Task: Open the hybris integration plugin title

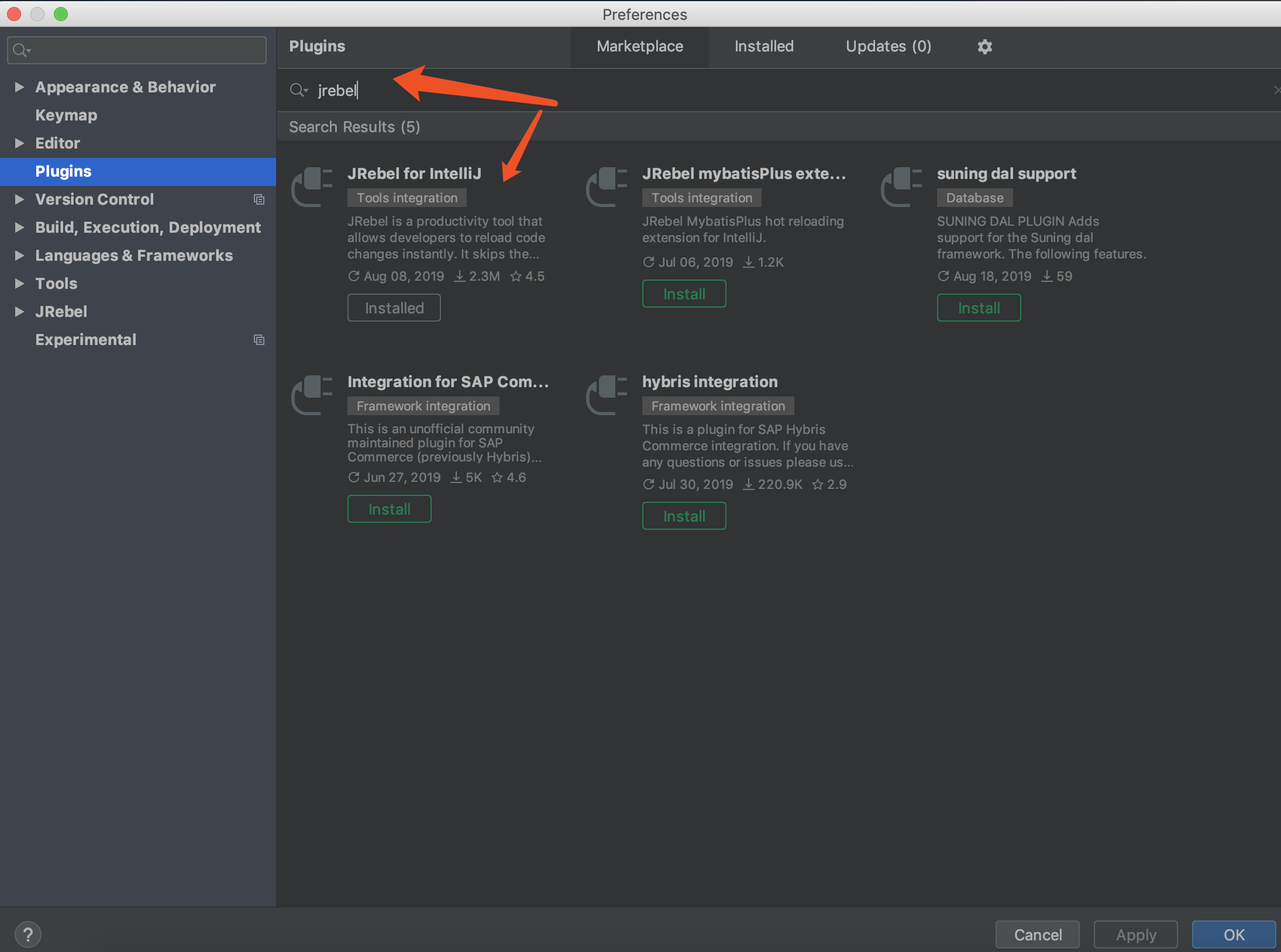Action: pyautogui.click(x=710, y=382)
